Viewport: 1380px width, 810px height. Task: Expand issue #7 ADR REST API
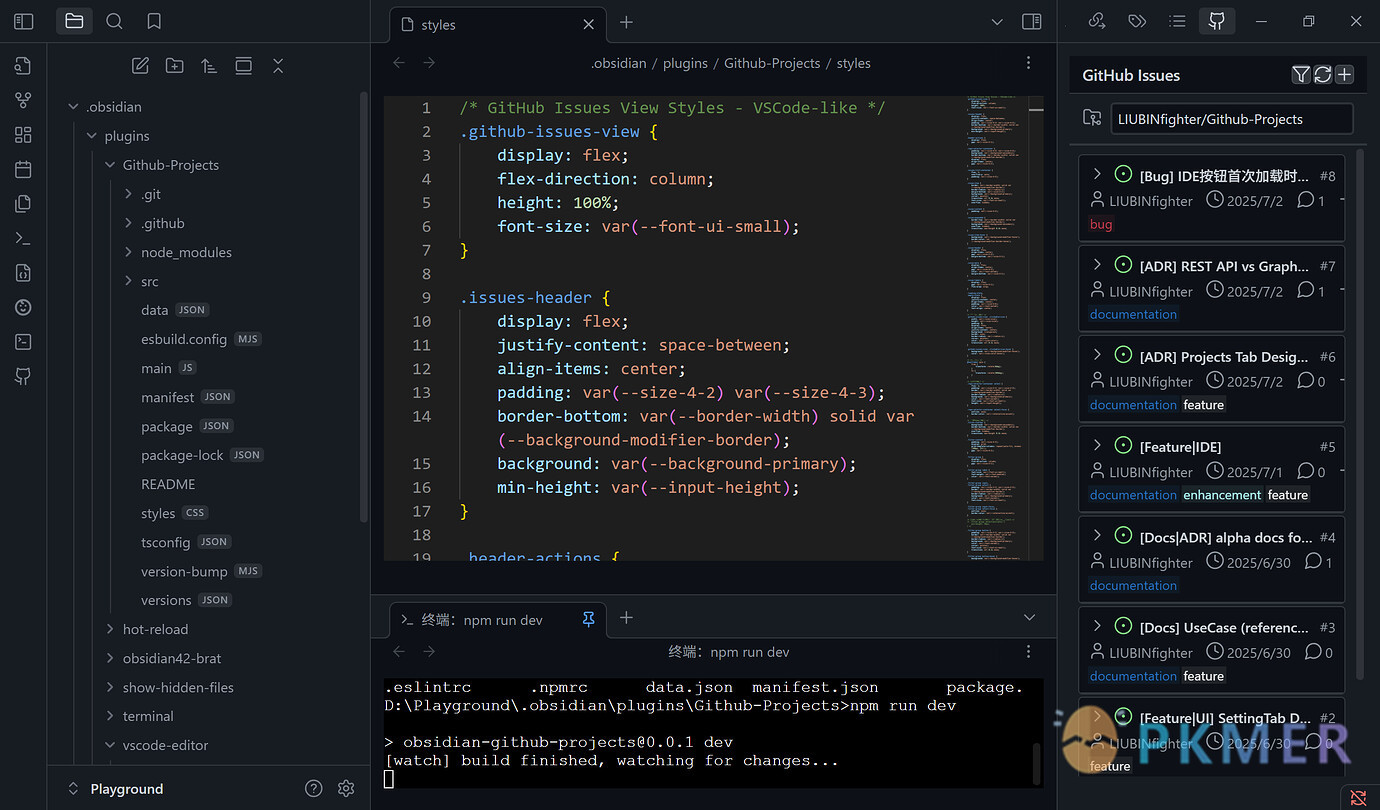1097,265
